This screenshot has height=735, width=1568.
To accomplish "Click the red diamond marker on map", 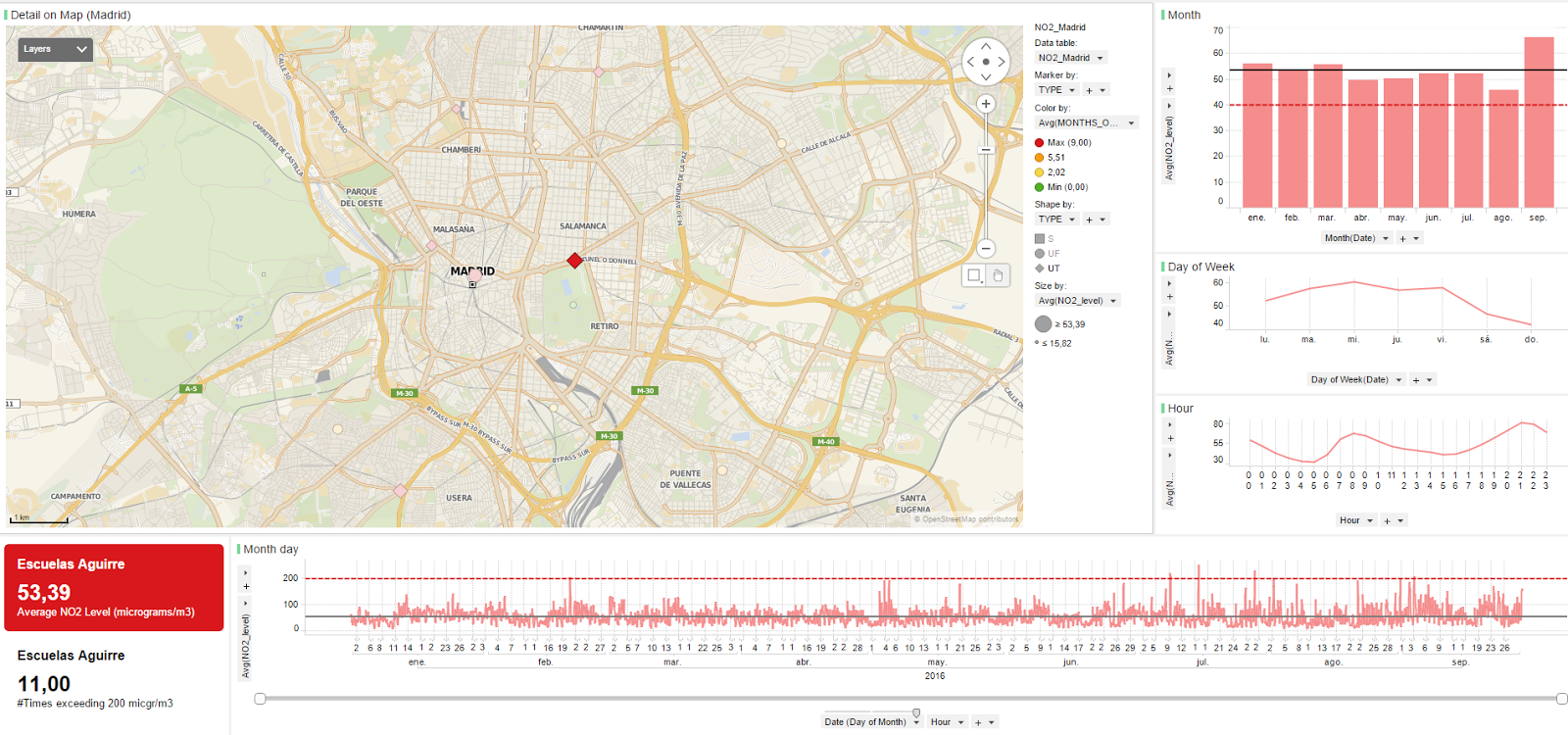I will [x=575, y=261].
